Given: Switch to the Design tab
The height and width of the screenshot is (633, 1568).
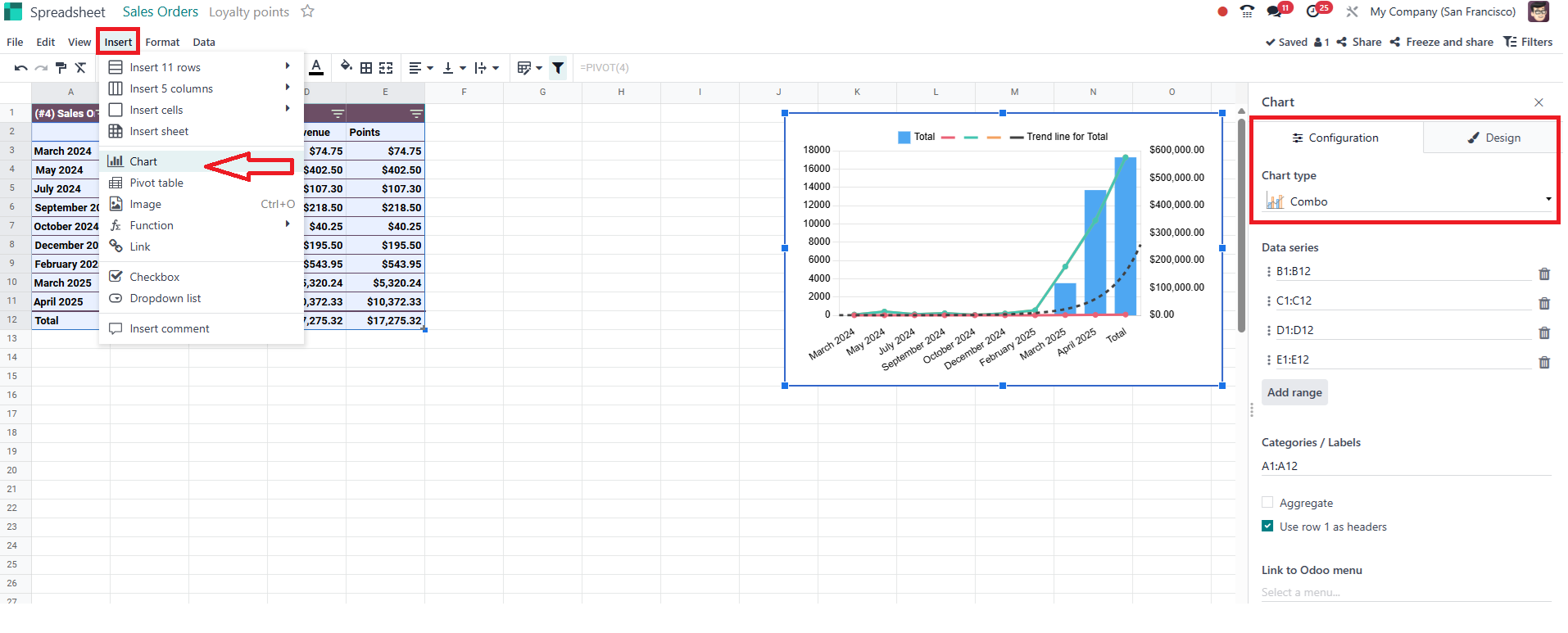Looking at the screenshot, I should [1493, 138].
